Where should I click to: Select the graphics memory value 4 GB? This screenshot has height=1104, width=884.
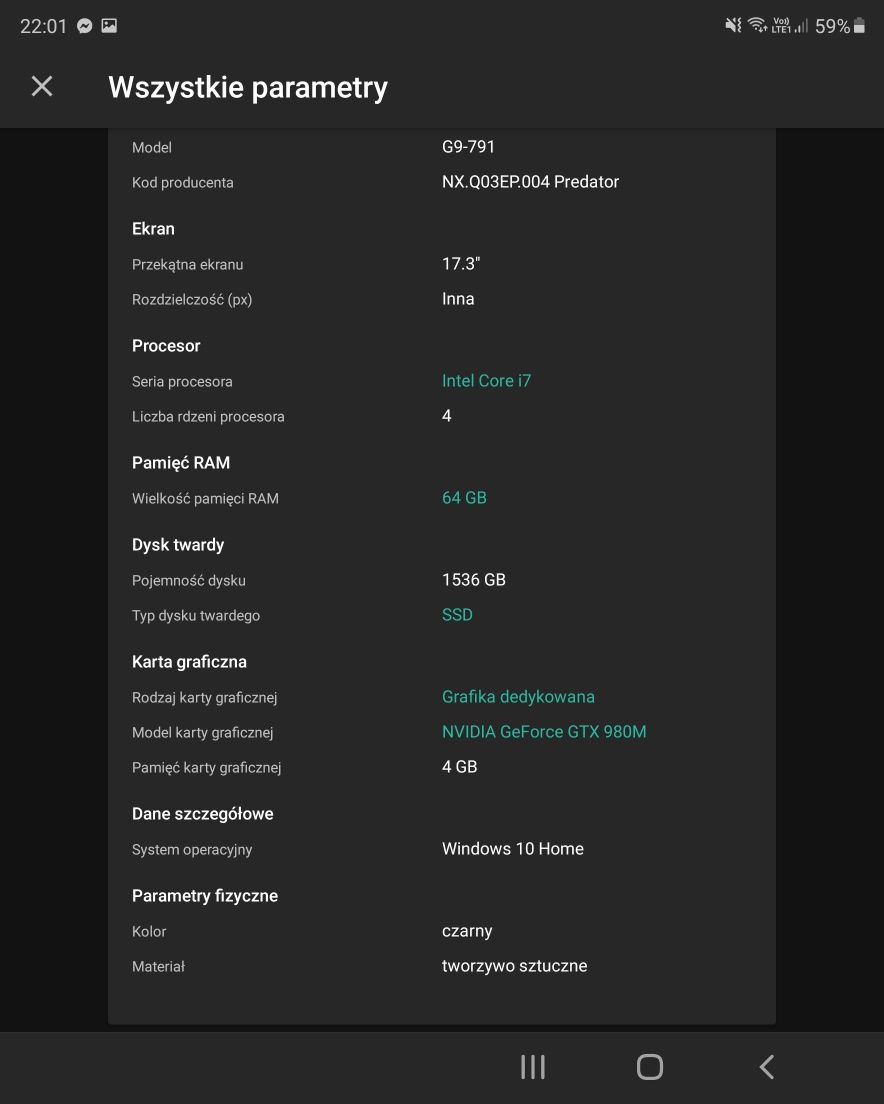click(460, 767)
